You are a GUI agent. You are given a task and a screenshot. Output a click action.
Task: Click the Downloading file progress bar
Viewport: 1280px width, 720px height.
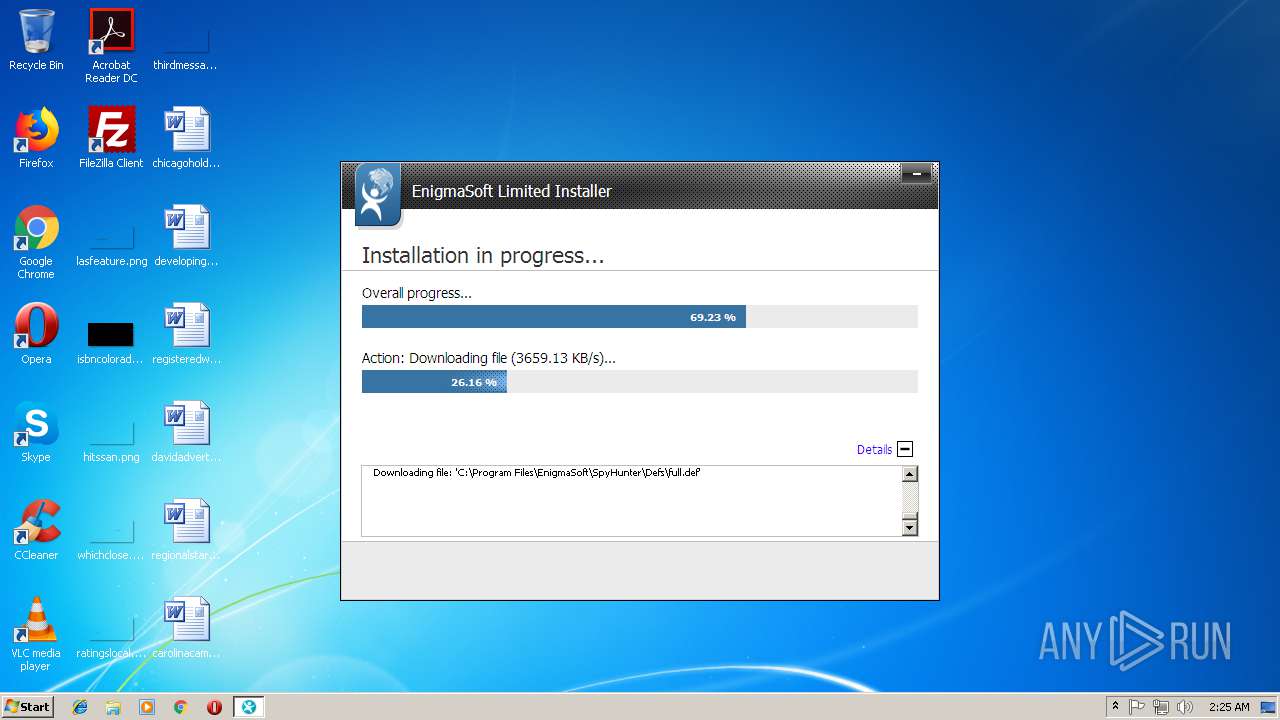pos(640,382)
